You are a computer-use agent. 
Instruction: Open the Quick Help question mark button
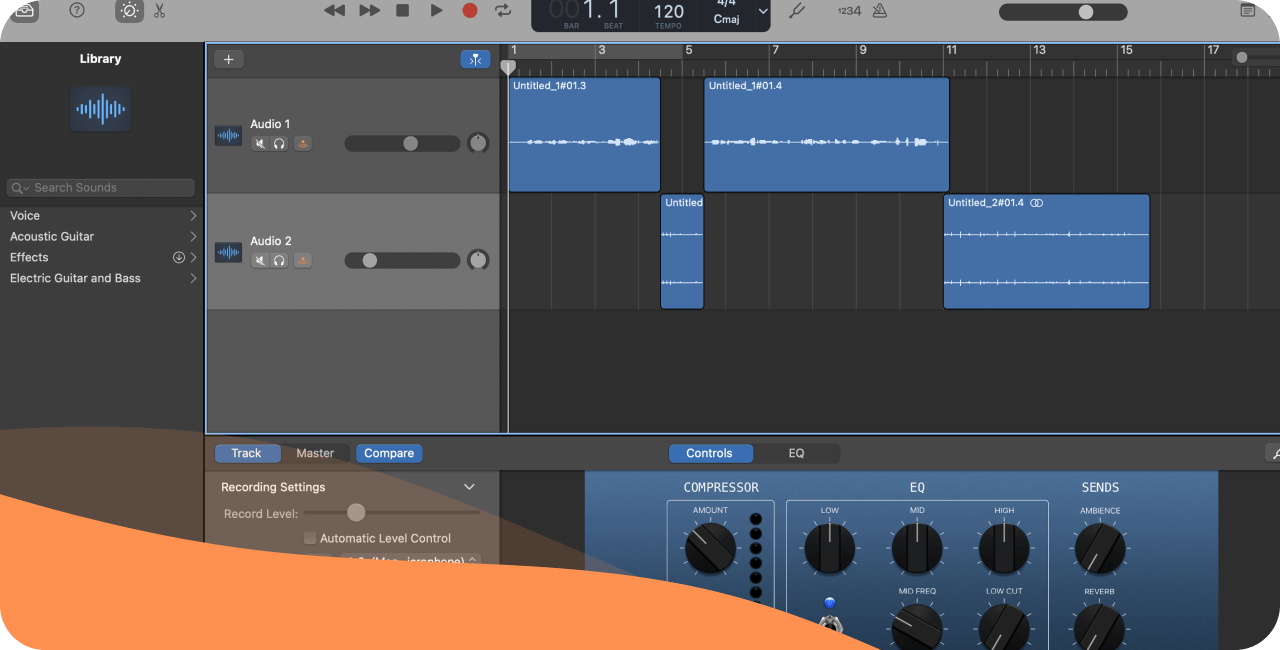tap(77, 10)
